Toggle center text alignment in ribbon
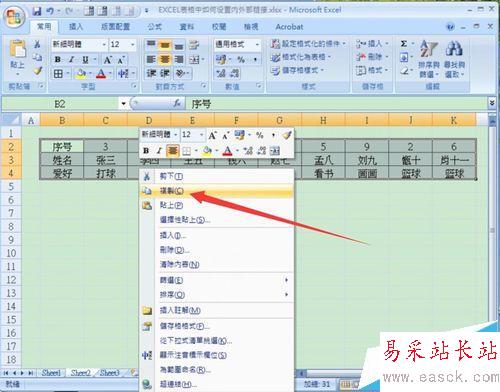 point(165,59)
